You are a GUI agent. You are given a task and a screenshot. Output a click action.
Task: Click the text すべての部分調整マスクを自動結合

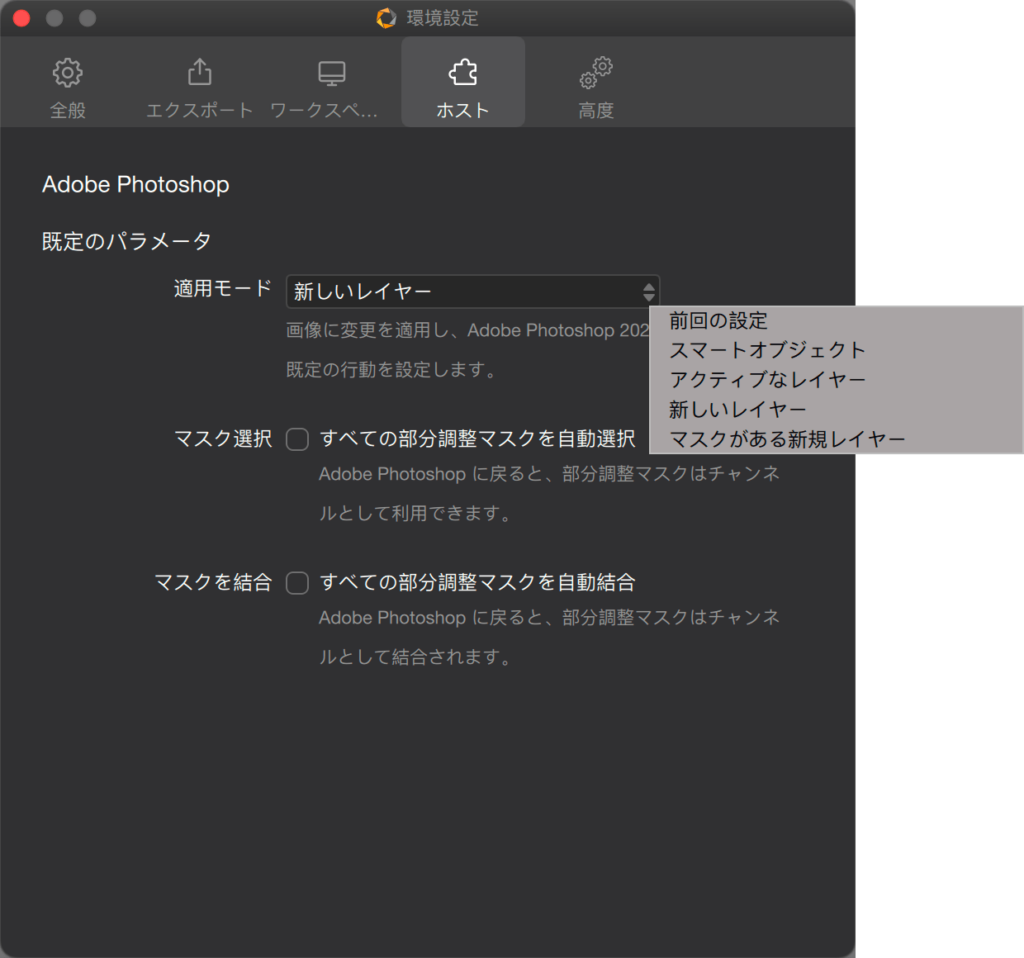point(477,583)
